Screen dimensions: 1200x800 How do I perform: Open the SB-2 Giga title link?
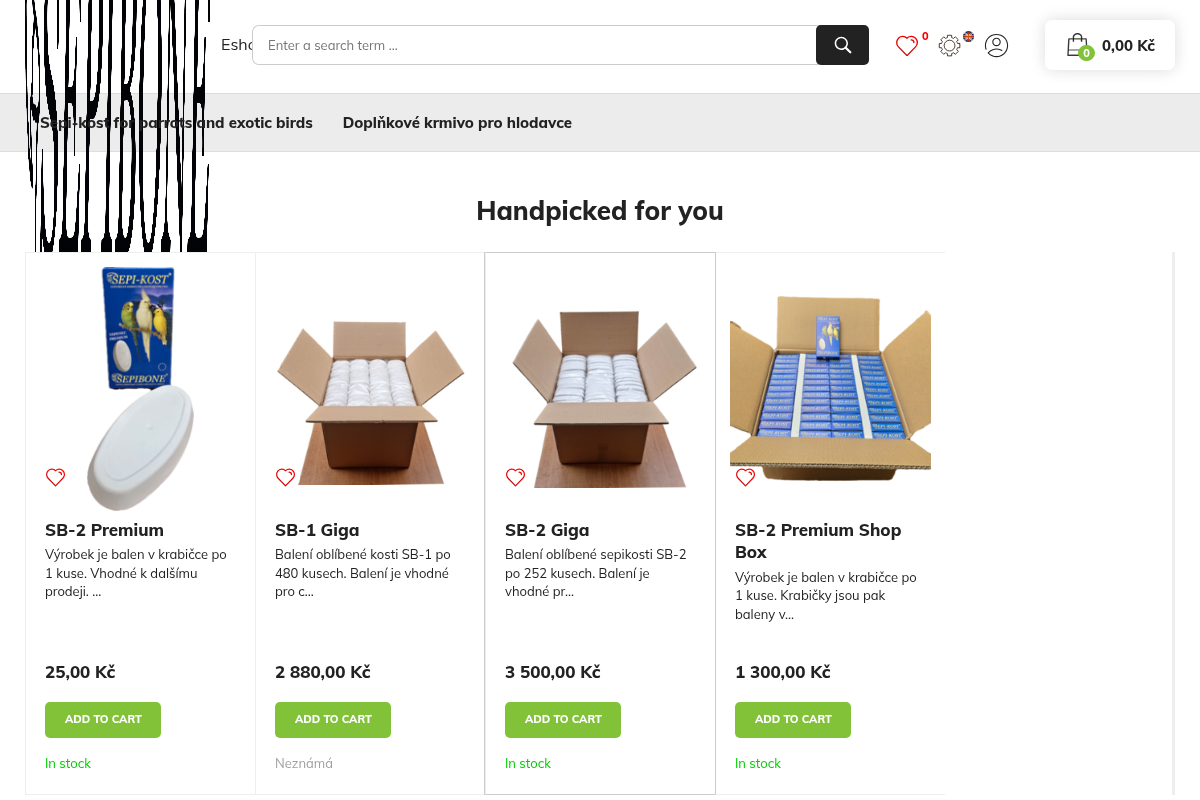[547, 530]
